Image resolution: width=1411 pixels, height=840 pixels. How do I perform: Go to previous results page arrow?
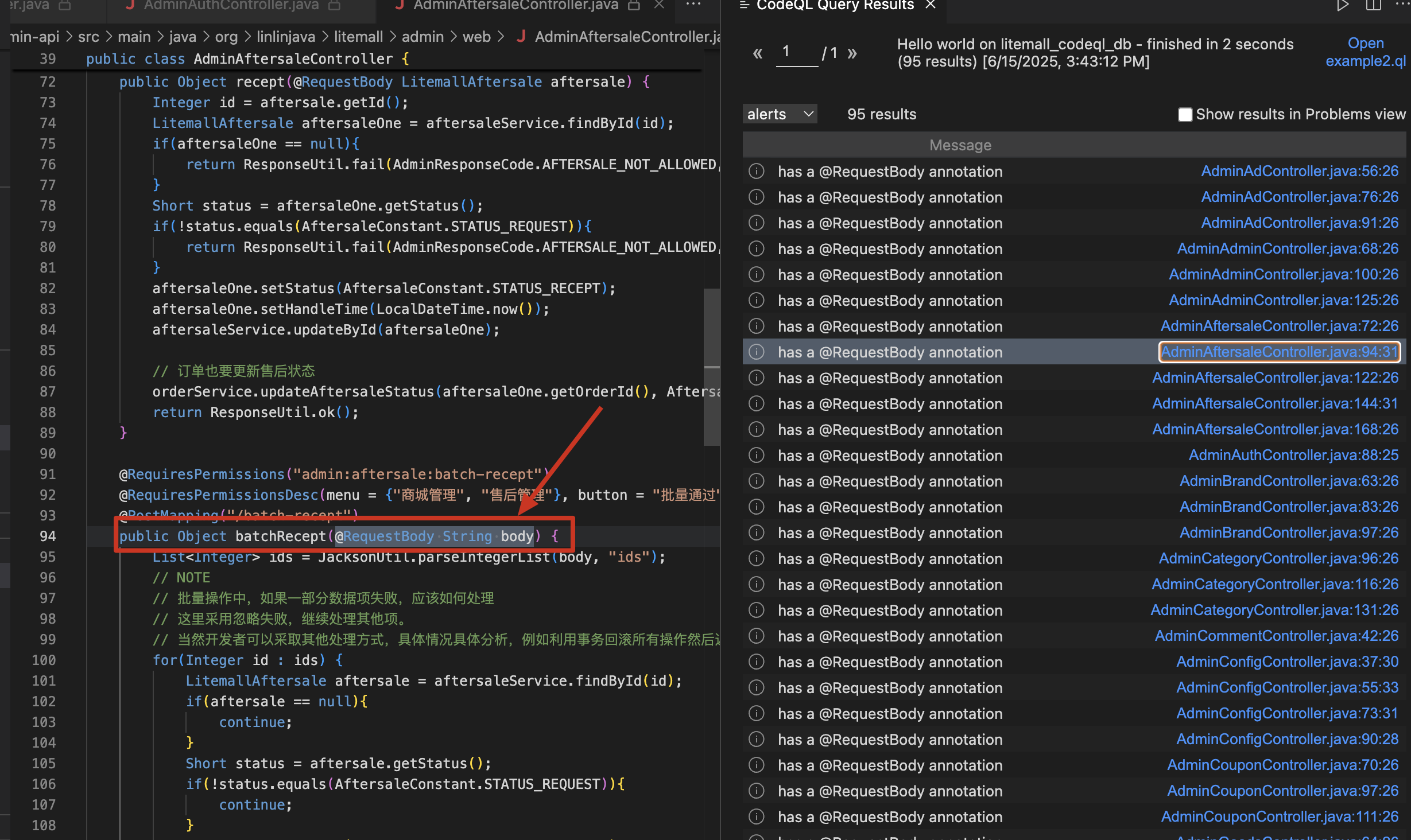pyautogui.click(x=757, y=53)
